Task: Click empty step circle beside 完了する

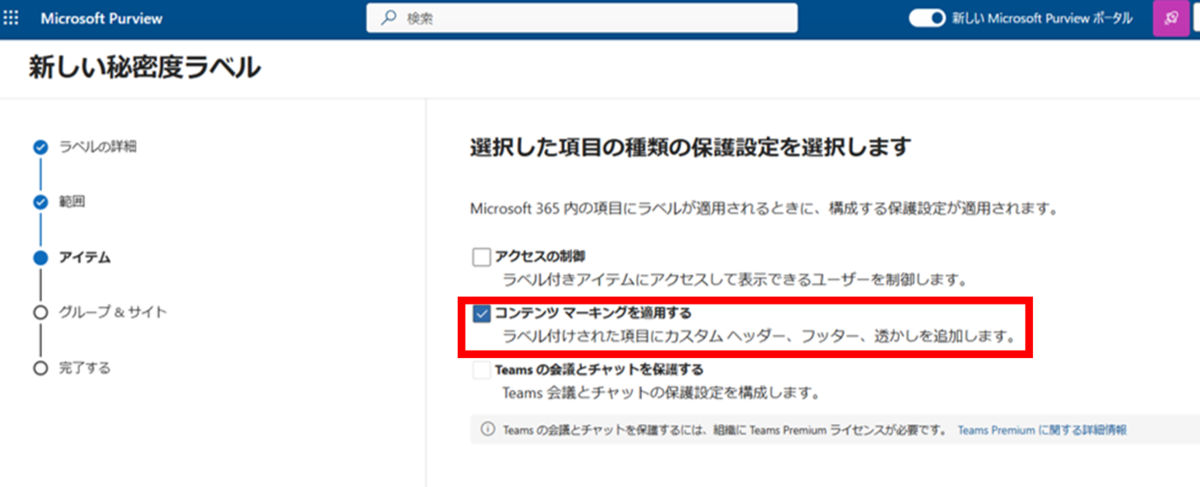Action: click(40, 368)
